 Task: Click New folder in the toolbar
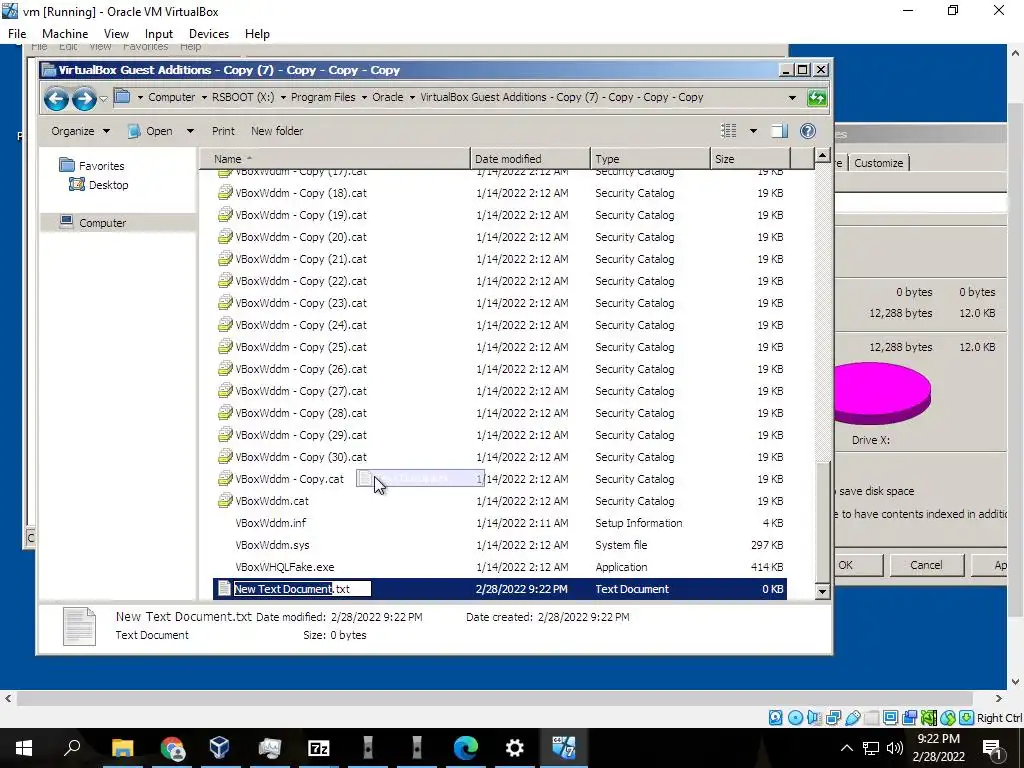pyautogui.click(x=277, y=131)
